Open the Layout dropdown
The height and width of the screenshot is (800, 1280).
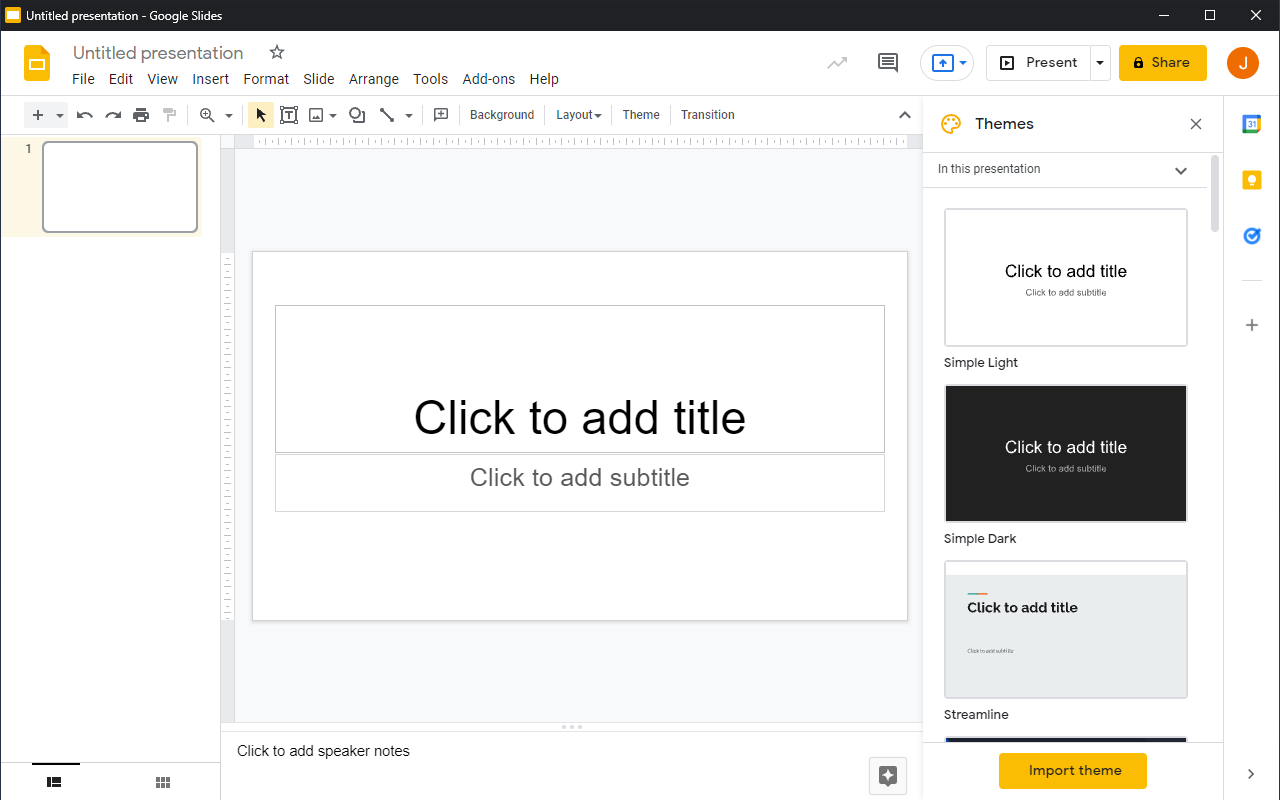[x=577, y=114]
